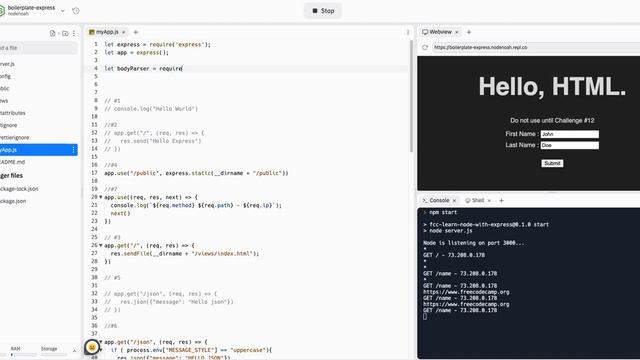
Task: Create a new folder with the folder icon
Action: [x=65, y=33]
